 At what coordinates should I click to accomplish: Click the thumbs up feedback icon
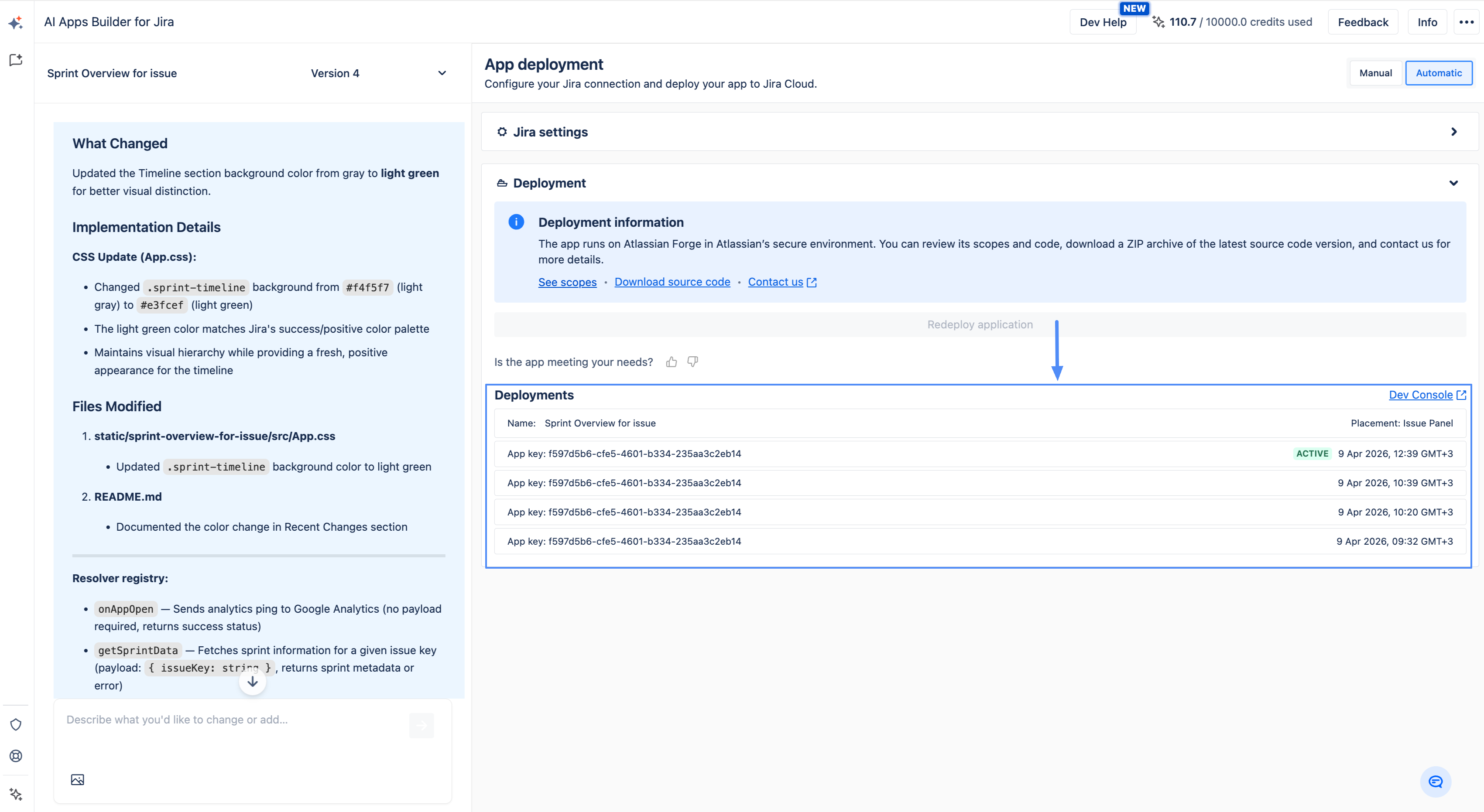671,362
